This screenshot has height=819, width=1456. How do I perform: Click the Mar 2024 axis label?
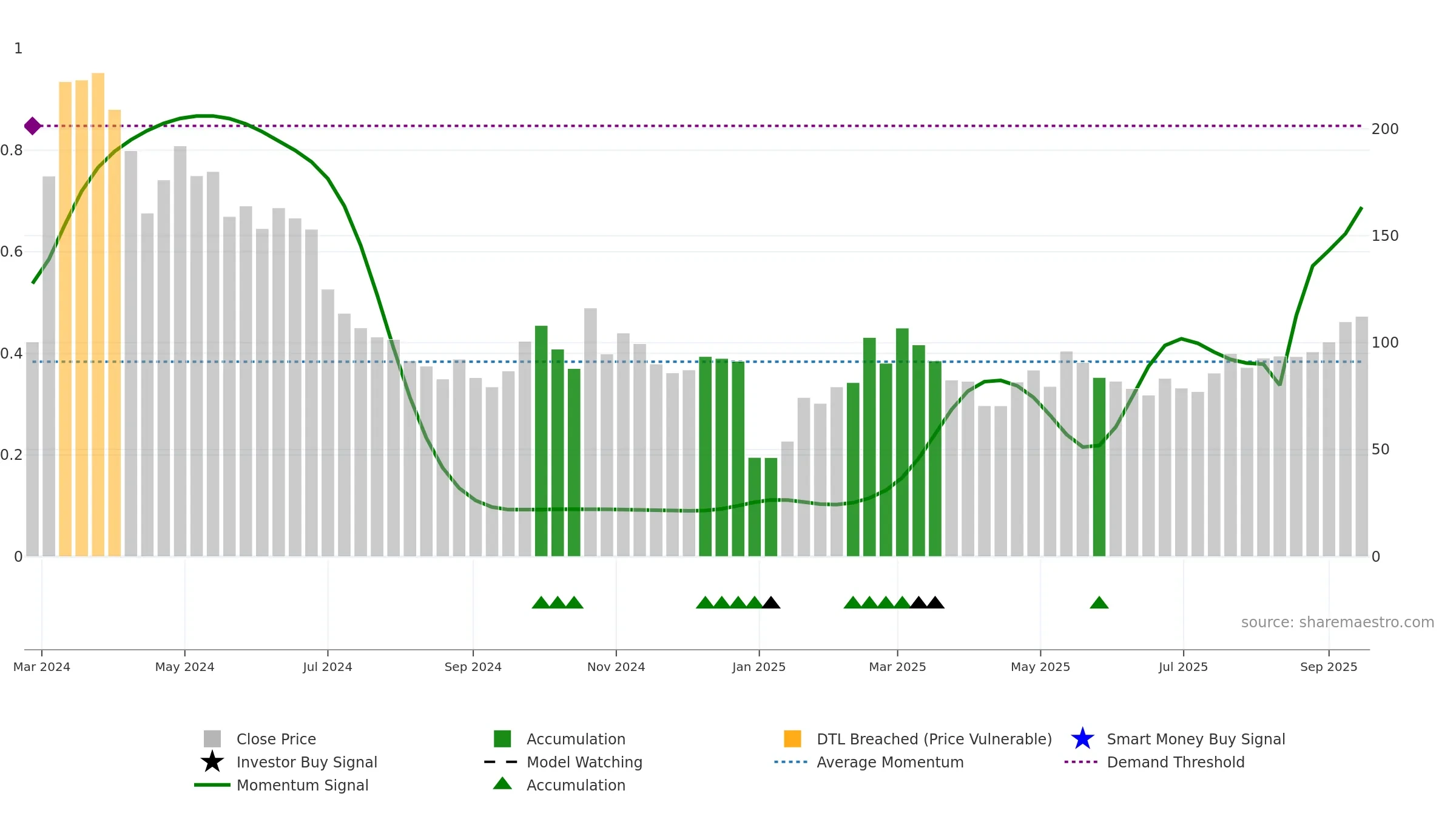(x=42, y=667)
